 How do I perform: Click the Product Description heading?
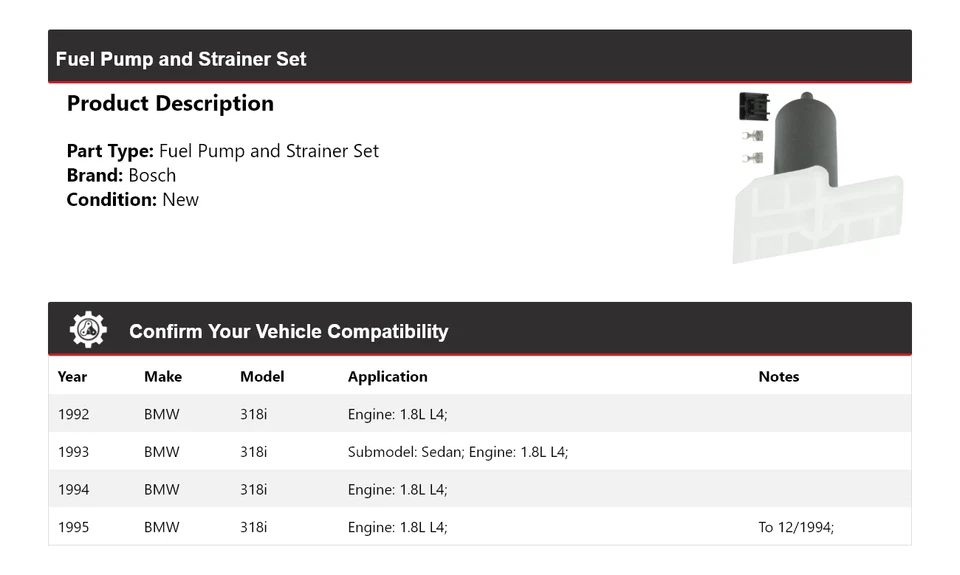click(170, 103)
